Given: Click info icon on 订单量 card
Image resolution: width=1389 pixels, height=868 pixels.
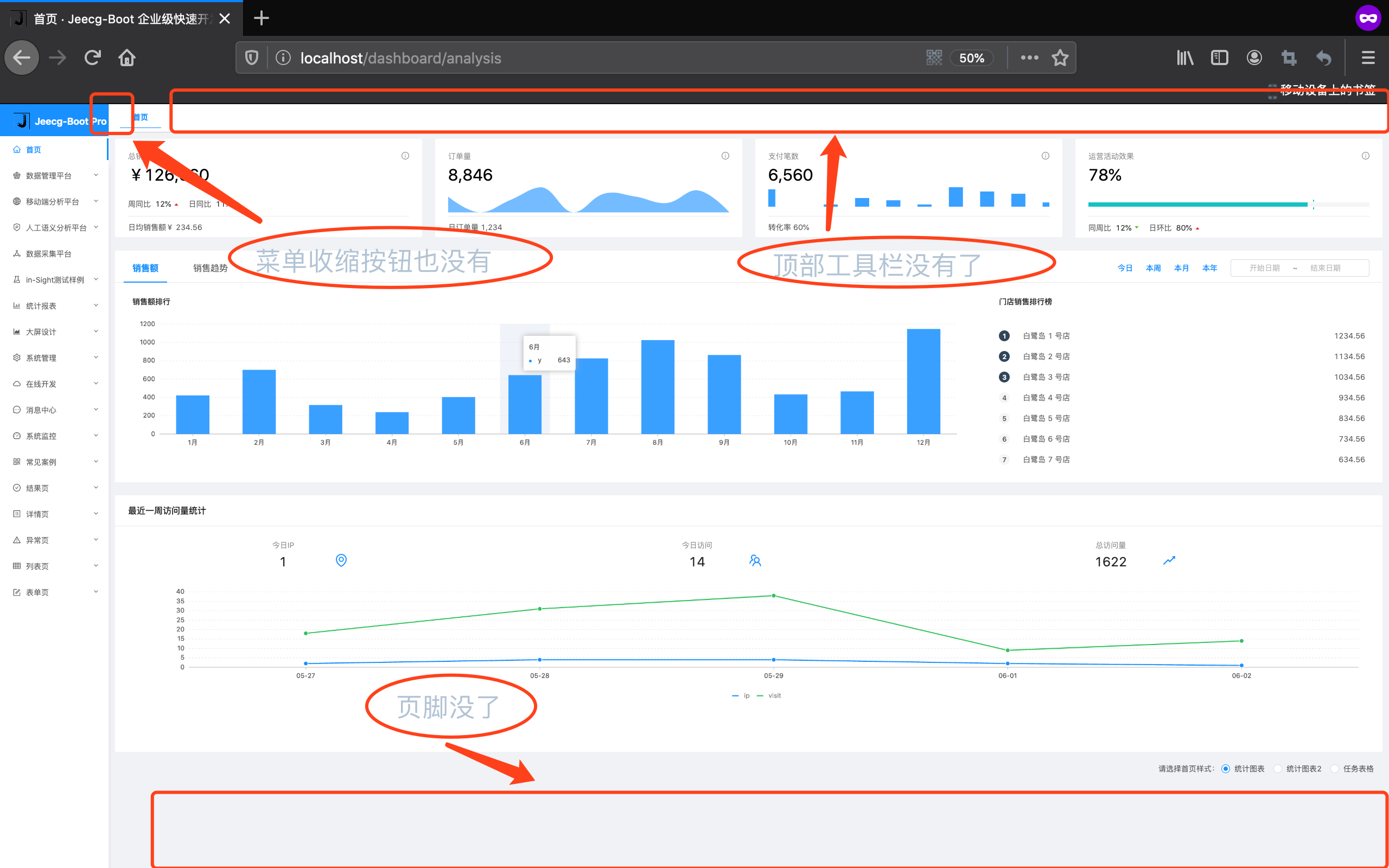Looking at the screenshot, I should pyautogui.click(x=725, y=156).
